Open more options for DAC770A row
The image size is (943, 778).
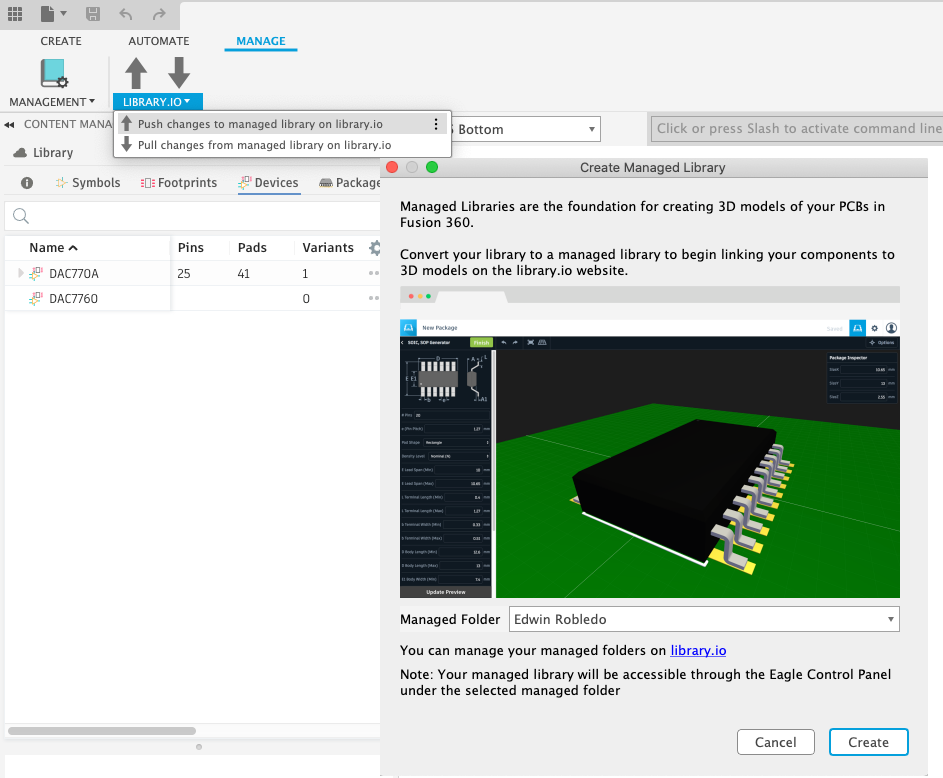point(373,273)
